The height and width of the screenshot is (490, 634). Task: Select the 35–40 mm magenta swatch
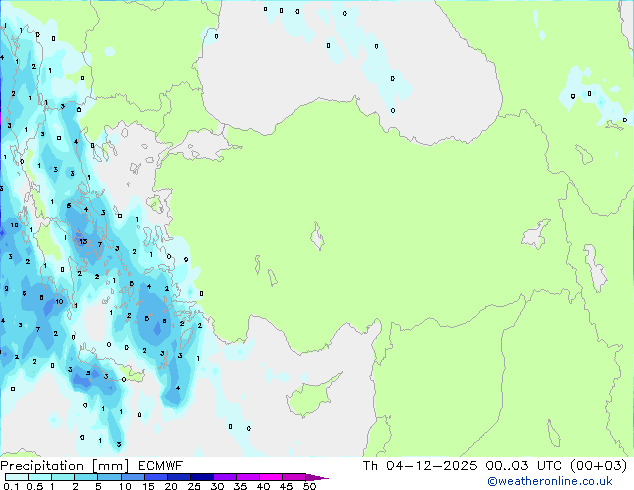[x=247, y=477]
